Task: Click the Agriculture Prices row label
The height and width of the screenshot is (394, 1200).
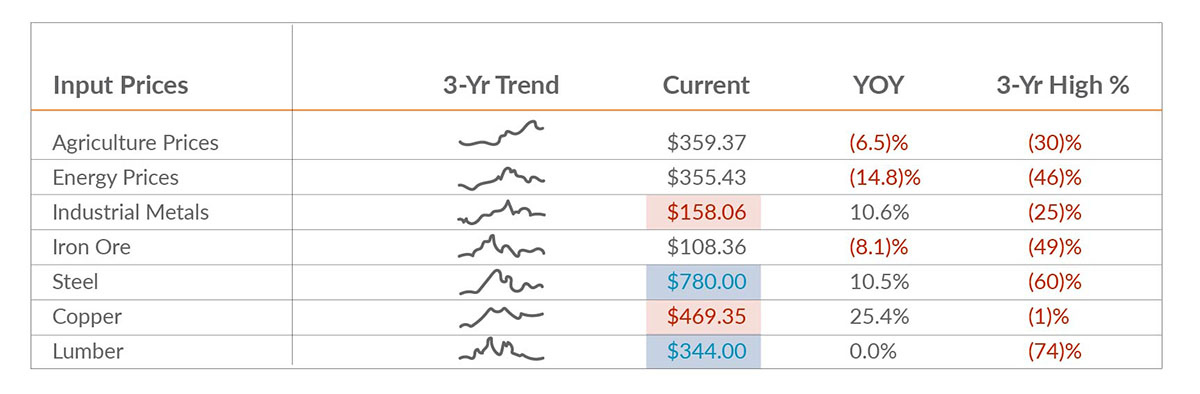Action: [x=135, y=143]
